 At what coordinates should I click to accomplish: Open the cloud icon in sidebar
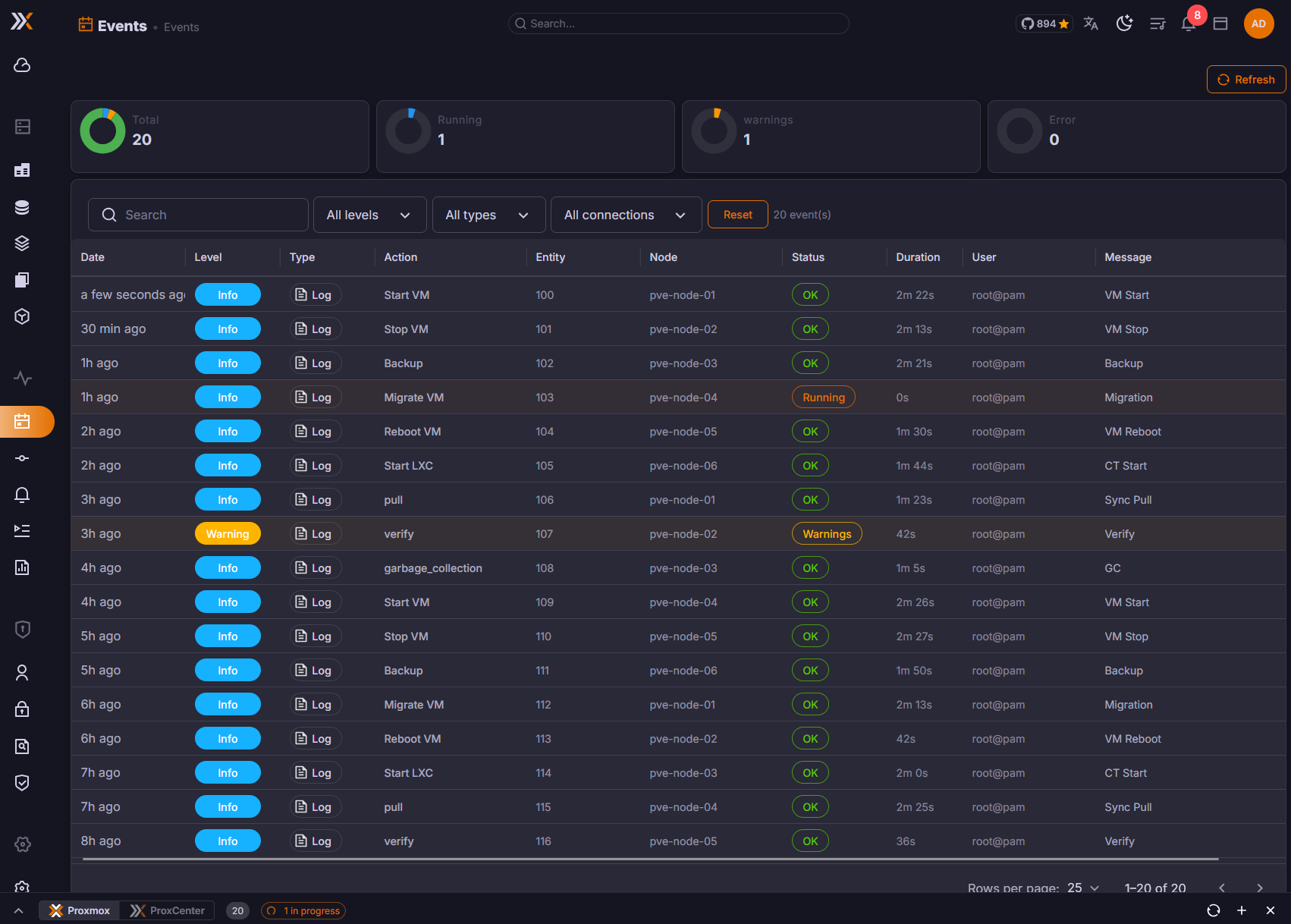[x=22, y=65]
